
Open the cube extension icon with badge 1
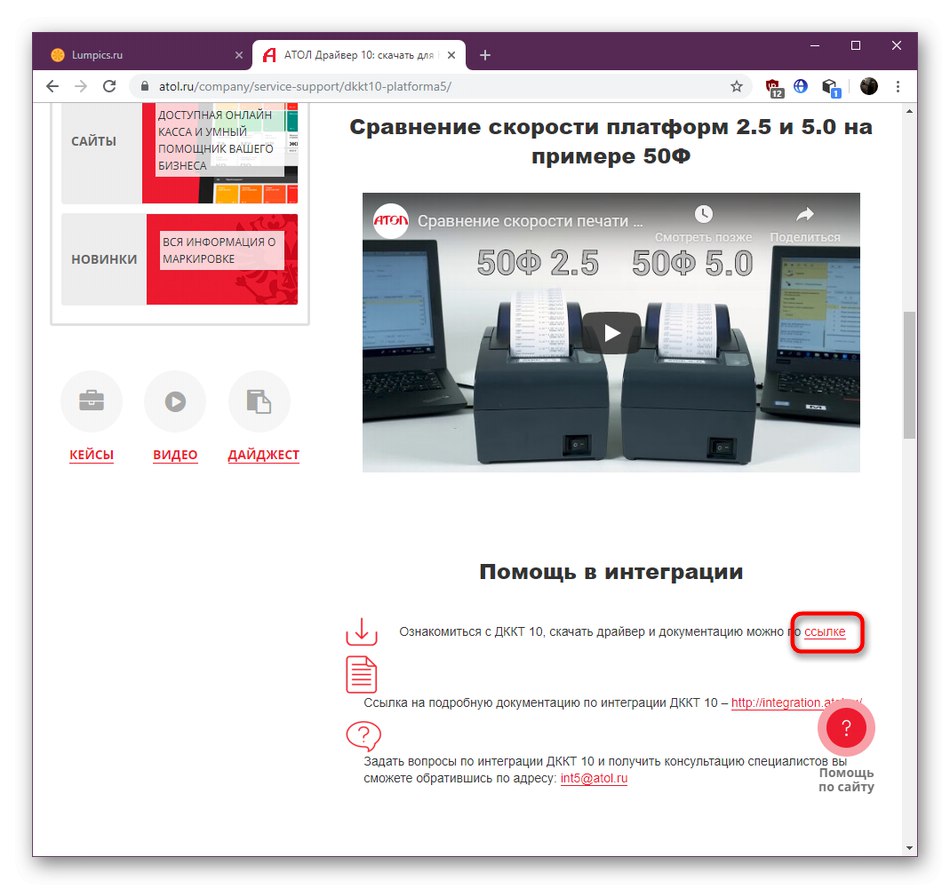pos(830,87)
